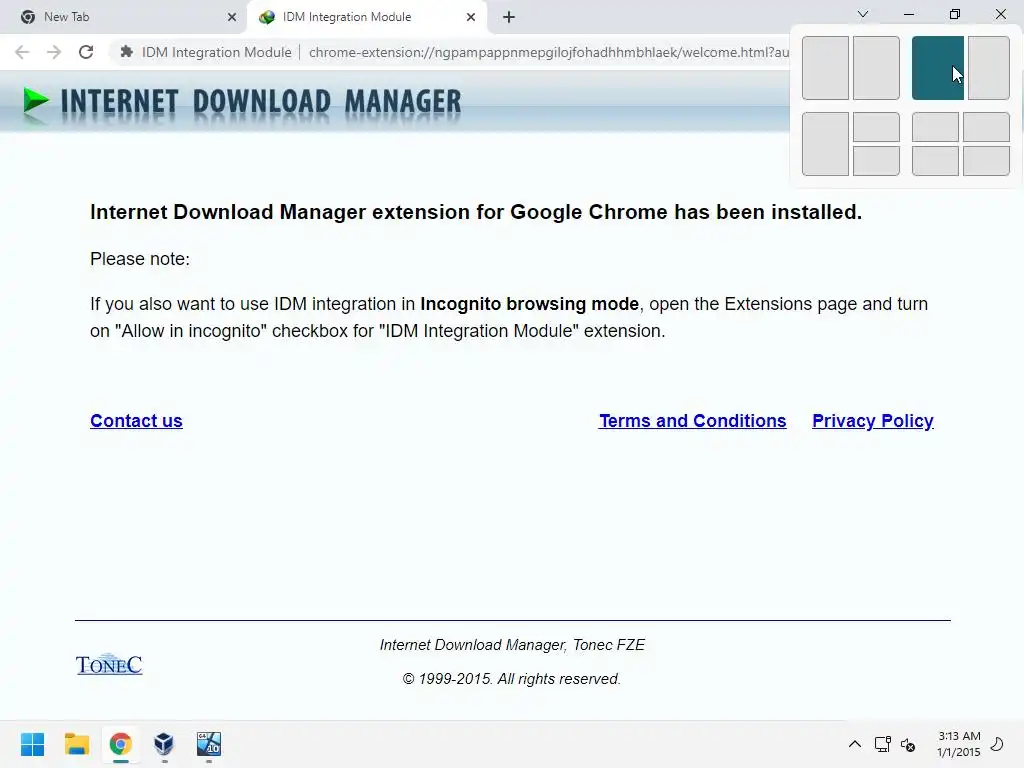
Task: Open the taskbar app right of VirtualBox
Action: coord(208,744)
